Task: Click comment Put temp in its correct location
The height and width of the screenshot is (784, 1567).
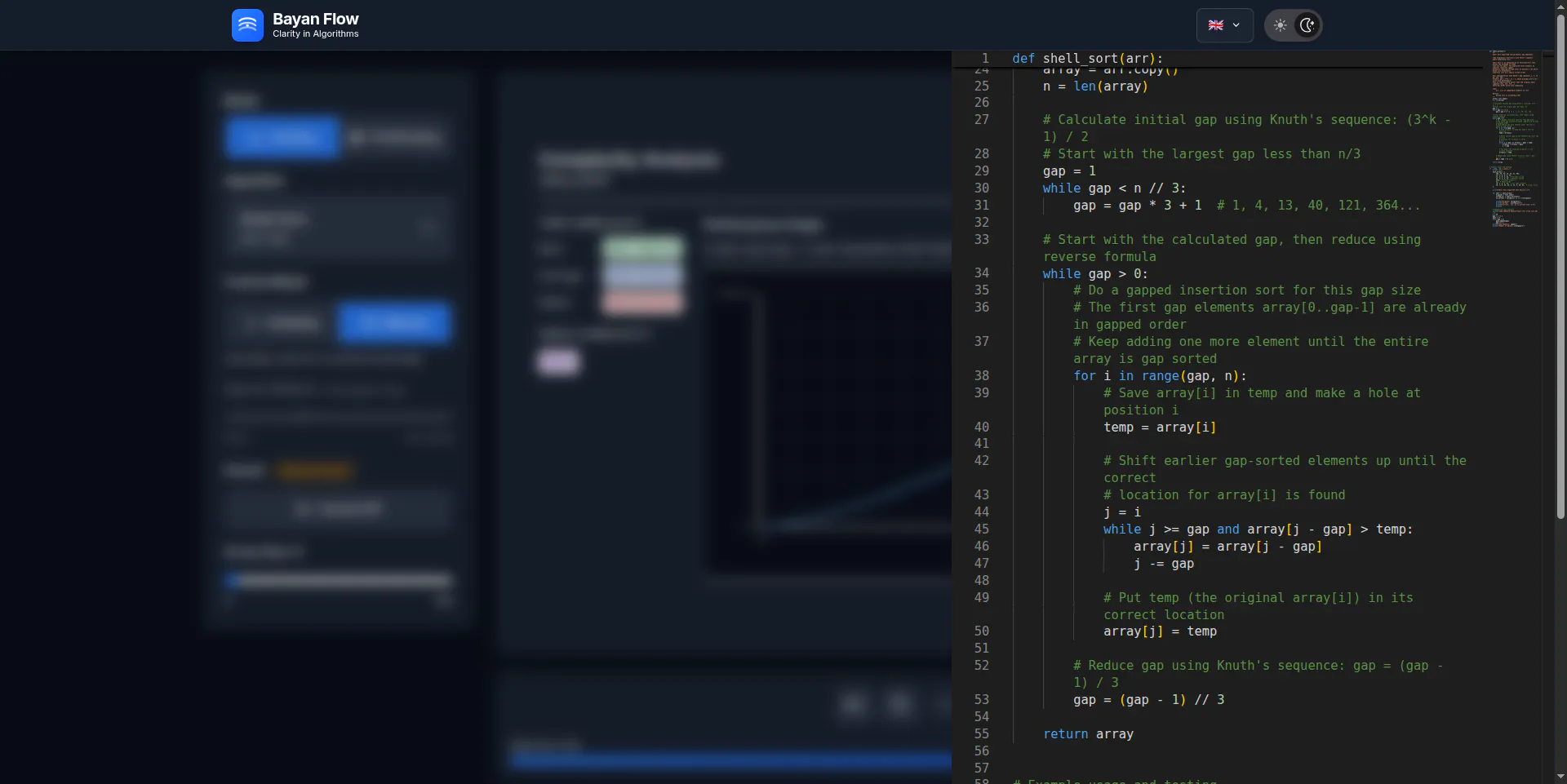Action: (x=1258, y=606)
